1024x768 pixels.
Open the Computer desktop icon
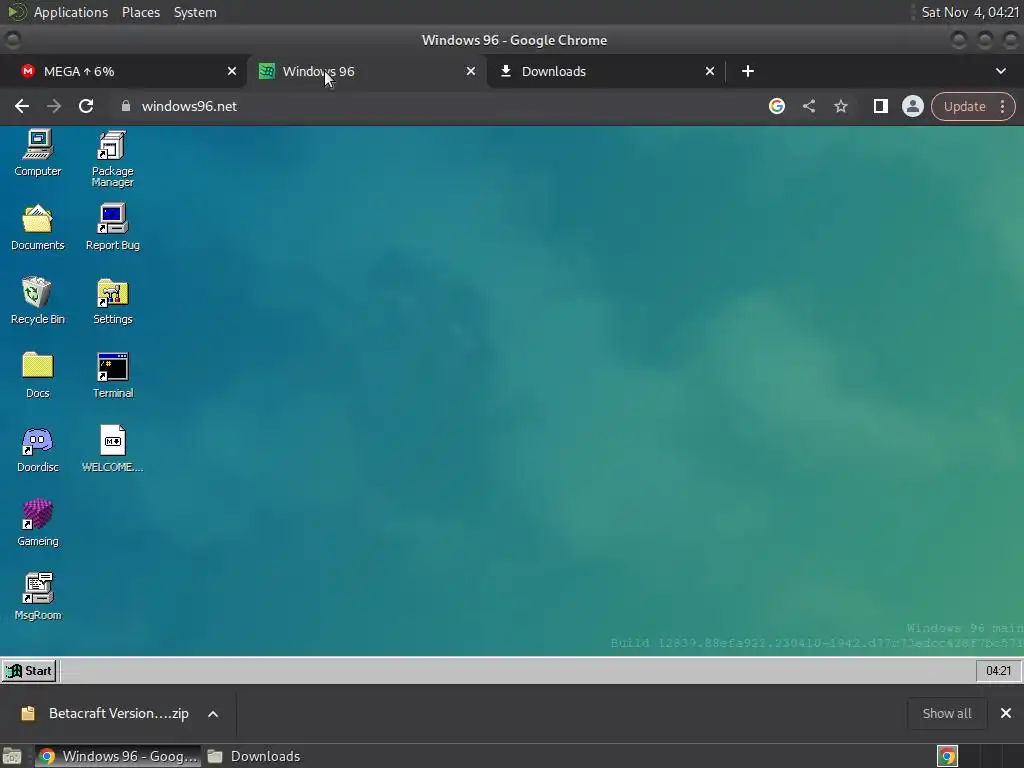point(38,153)
